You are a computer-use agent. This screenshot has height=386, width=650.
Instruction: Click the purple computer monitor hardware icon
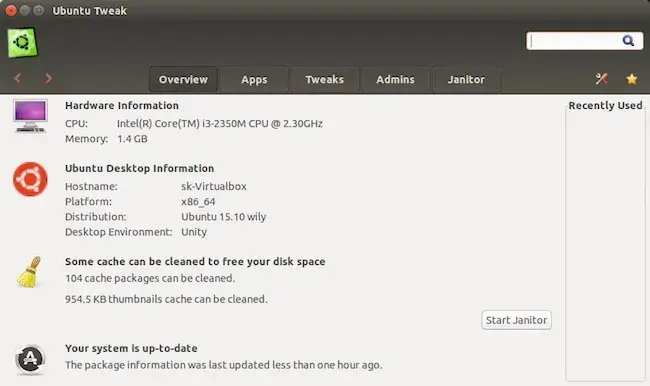point(30,116)
